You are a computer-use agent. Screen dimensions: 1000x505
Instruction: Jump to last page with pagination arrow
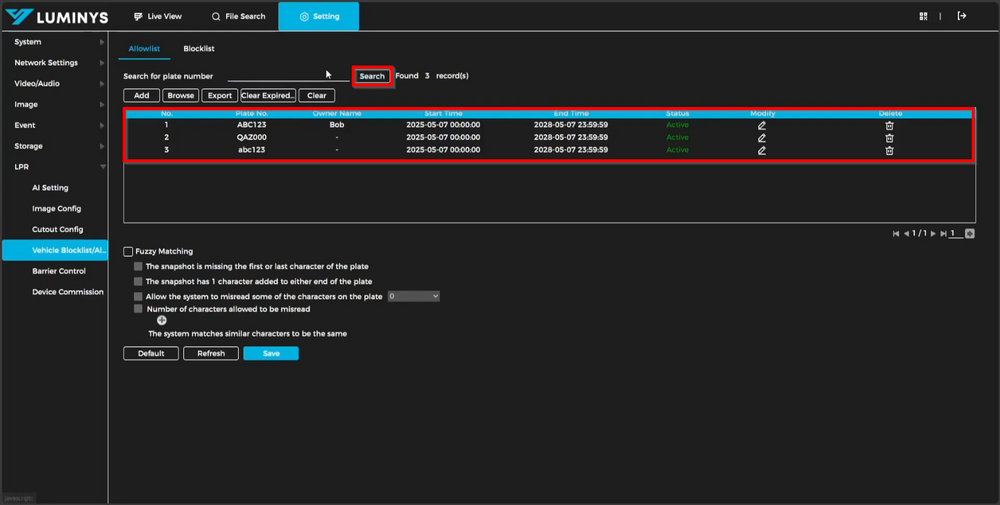coord(943,234)
